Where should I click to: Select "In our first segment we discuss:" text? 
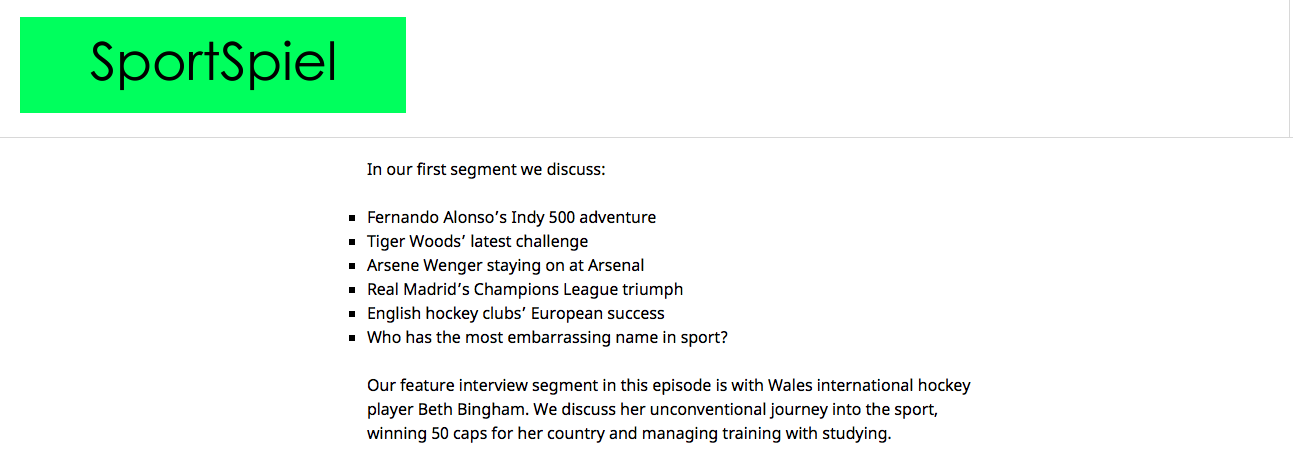click(x=486, y=169)
